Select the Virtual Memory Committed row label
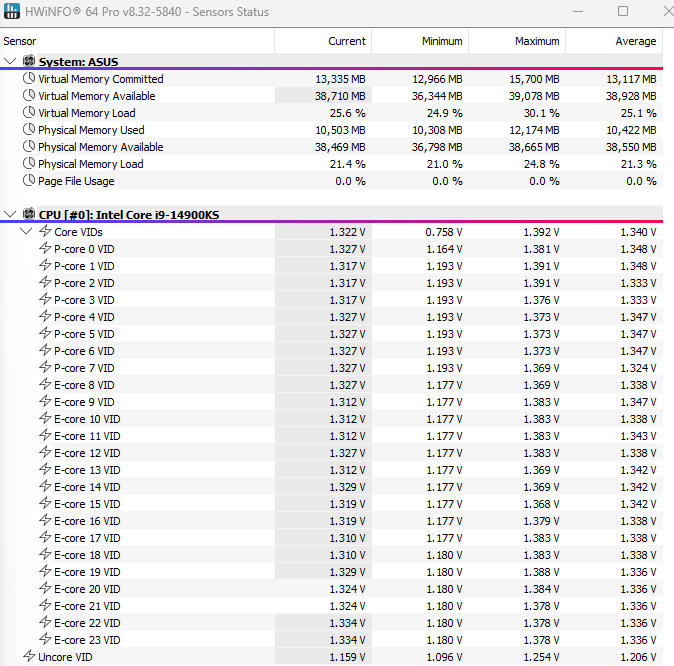The height and width of the screenshot is (666, 674). tap(101, 79)
